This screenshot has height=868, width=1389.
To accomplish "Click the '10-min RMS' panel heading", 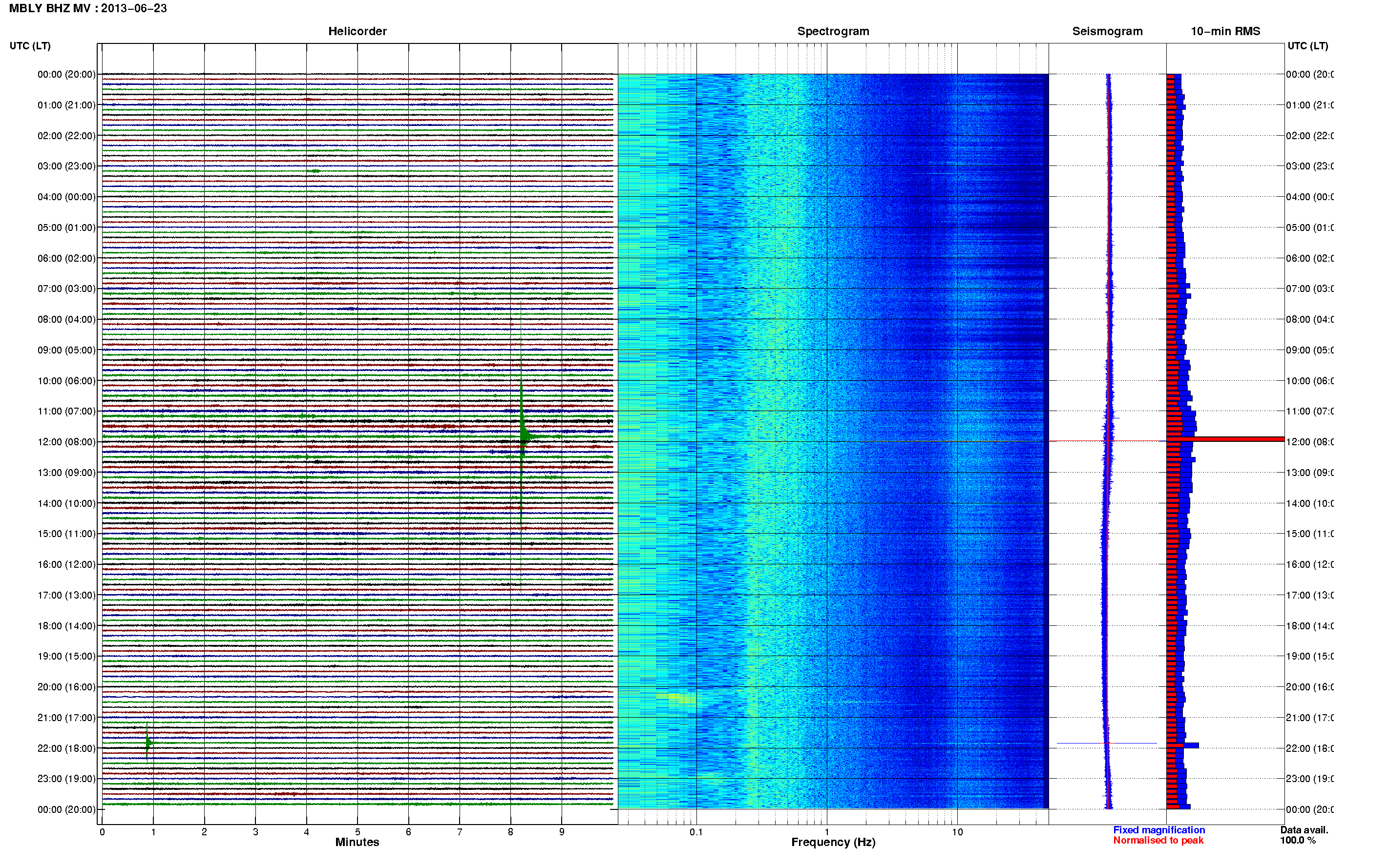I will coord(1225,31).
